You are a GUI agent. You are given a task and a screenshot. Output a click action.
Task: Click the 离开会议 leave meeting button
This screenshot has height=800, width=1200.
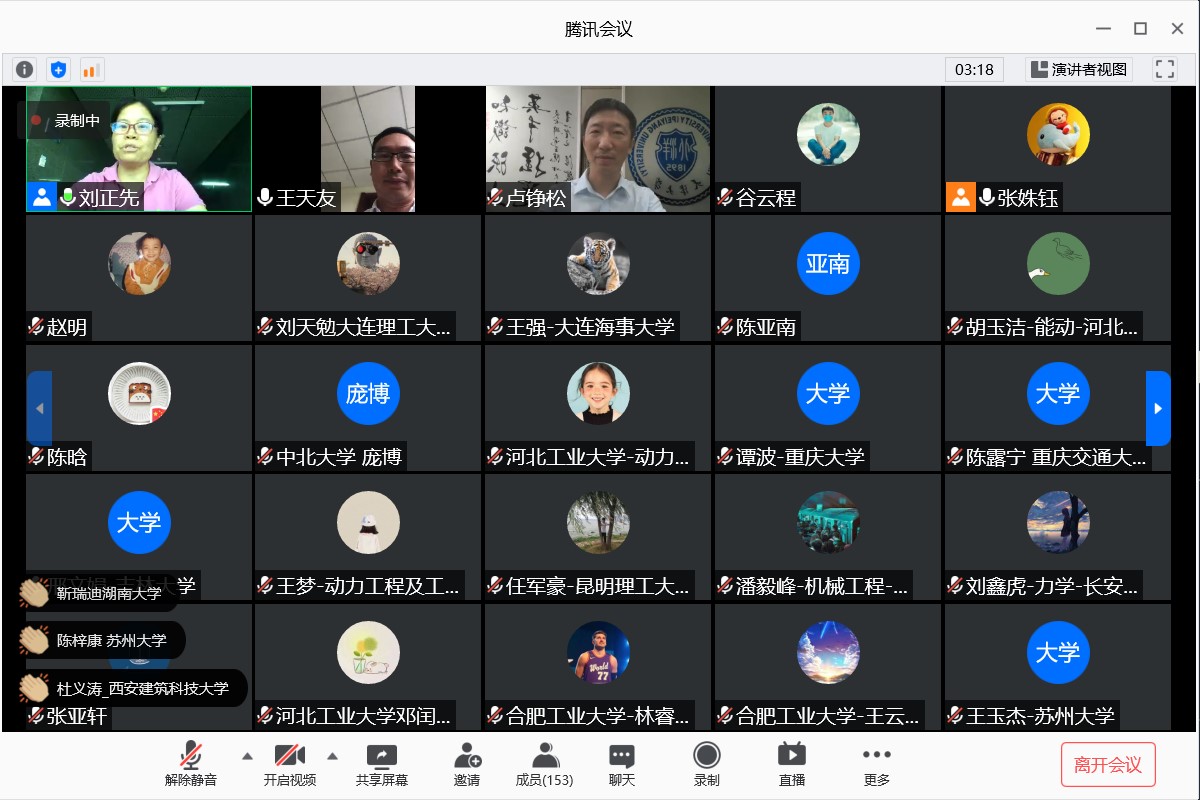click(1108, 765)
